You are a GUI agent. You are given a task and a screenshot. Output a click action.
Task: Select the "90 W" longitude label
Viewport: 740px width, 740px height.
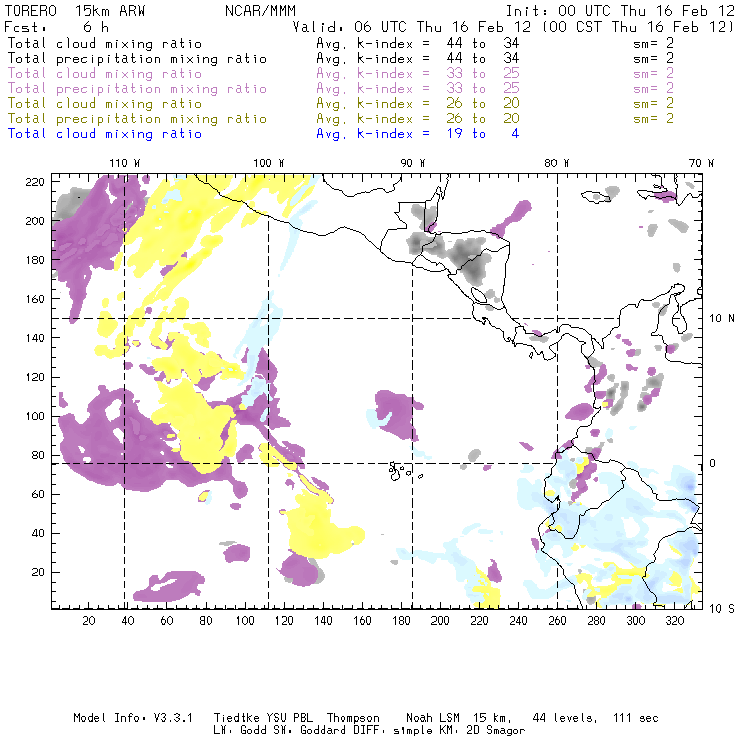pos(413,163)
